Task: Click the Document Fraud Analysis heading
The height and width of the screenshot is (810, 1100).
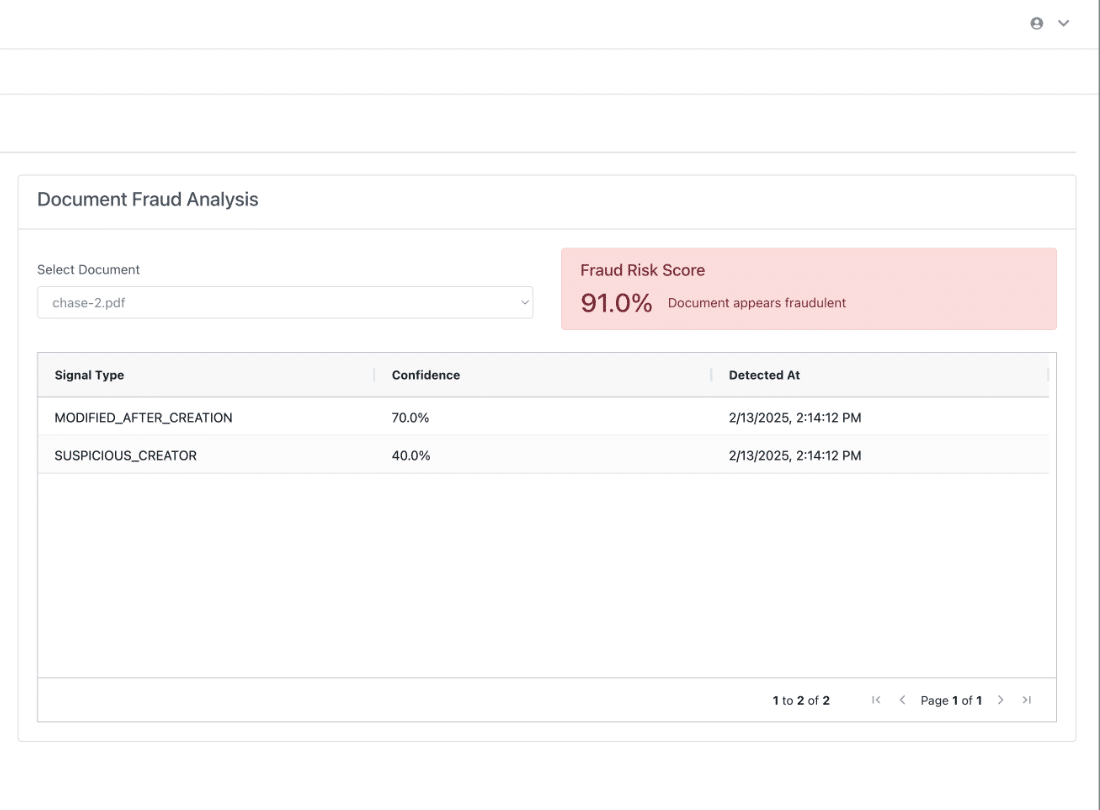Action: point(148,200)
